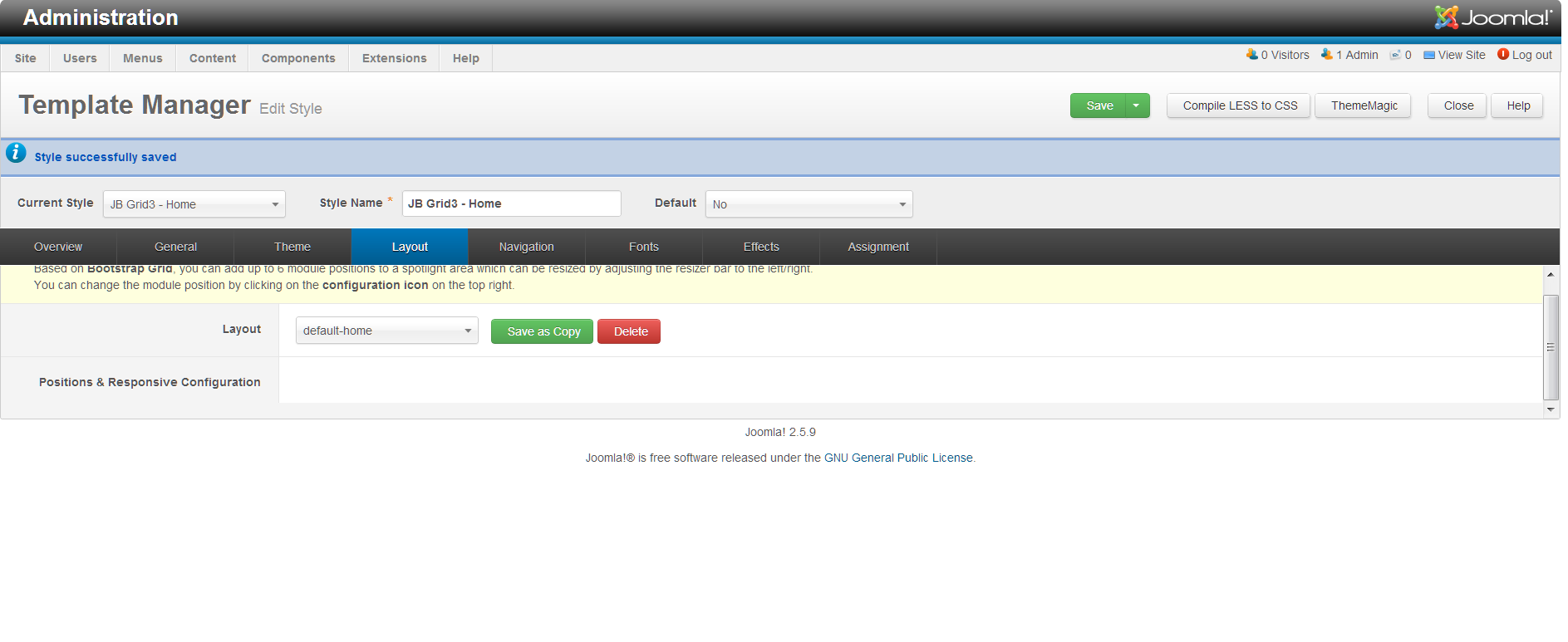Open the Content menu
Viewport: 1568px width, 642px height.
pos(213,58)
